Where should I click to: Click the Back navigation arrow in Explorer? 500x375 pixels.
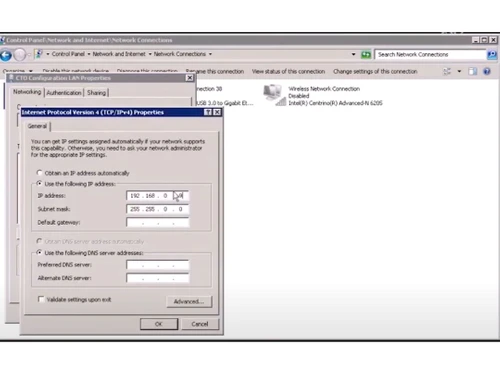coord(6,55)
